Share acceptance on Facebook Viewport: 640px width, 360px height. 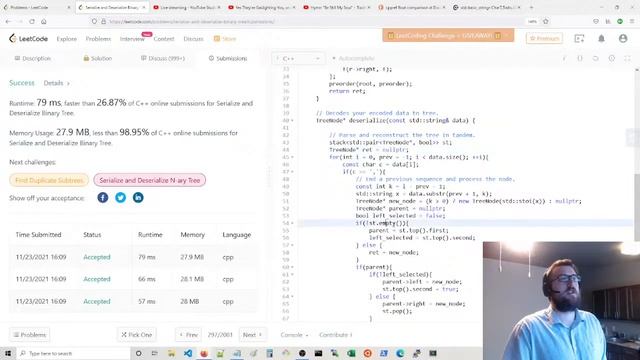102,198
